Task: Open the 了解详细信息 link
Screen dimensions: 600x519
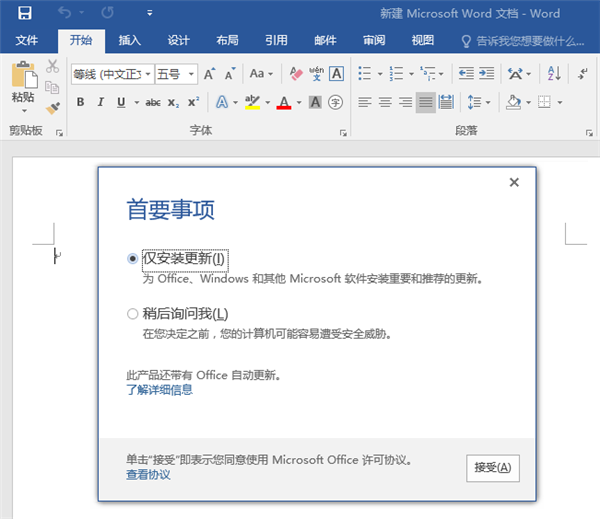Action: click(159, 390)
